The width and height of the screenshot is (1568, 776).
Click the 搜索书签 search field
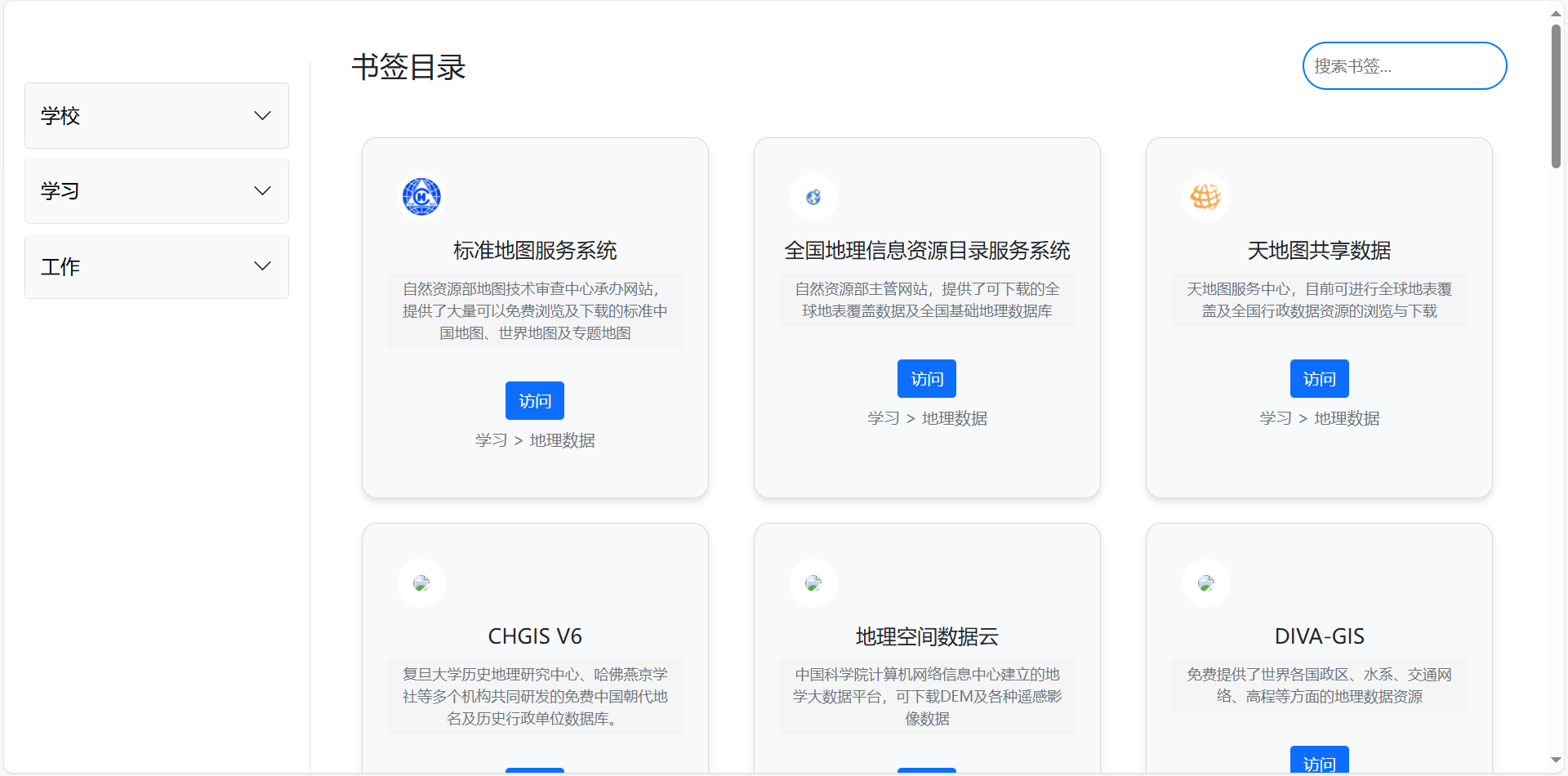[x=1404, y=65]
